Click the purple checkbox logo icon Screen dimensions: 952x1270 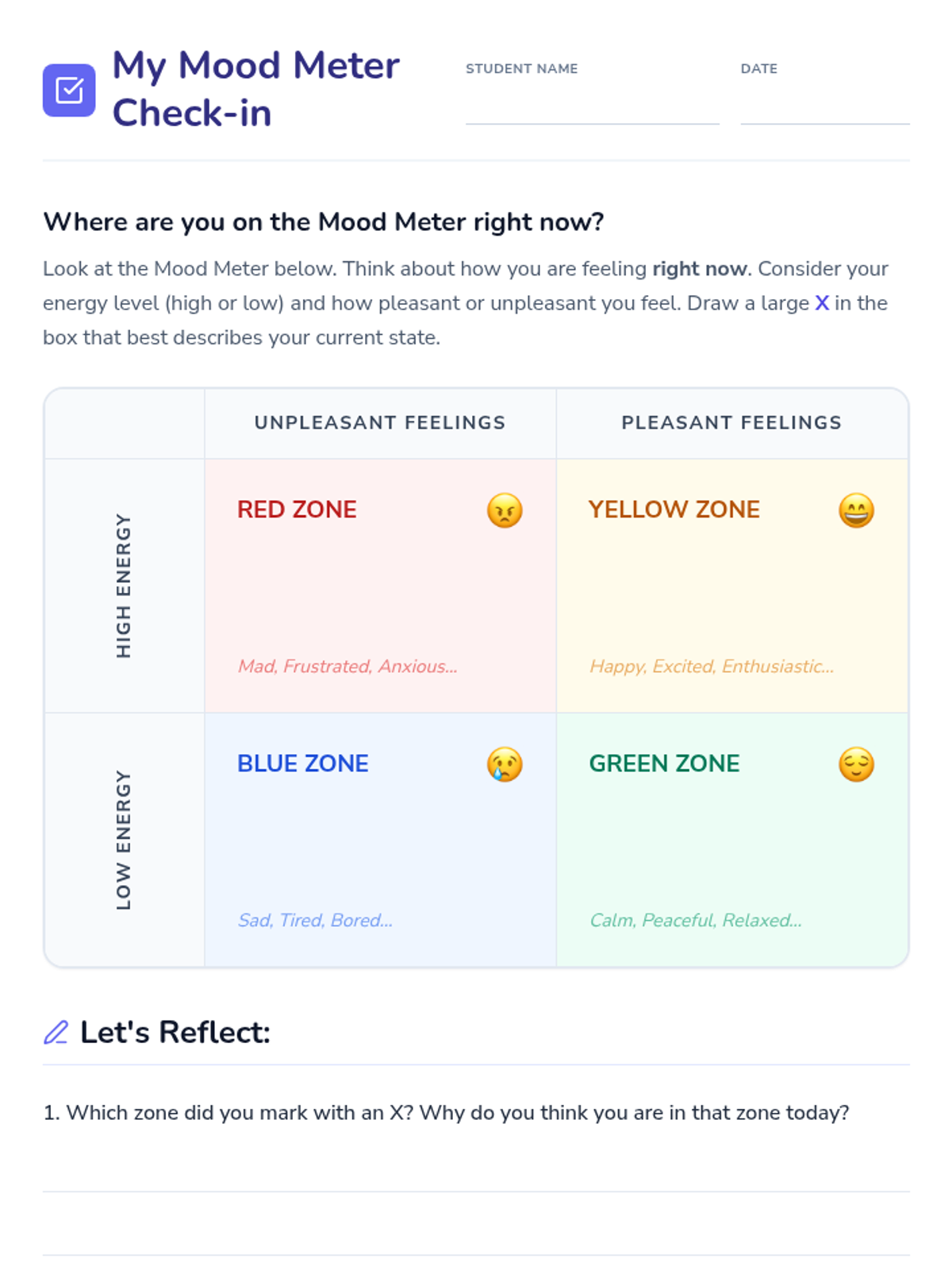[x=69, y=90]
